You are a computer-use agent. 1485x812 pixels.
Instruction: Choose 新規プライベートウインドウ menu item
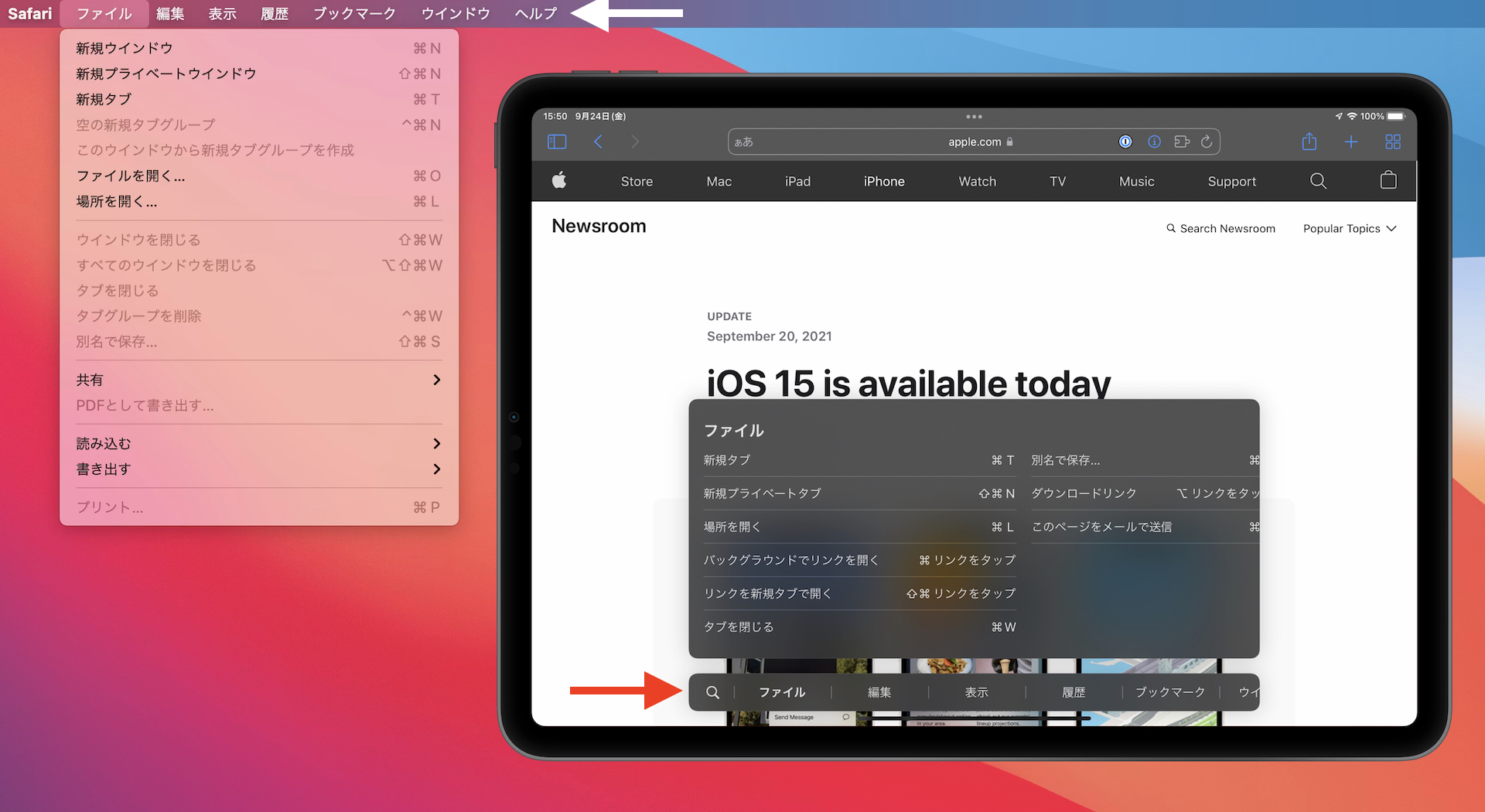pyautogui.click(x=259, y=73)
